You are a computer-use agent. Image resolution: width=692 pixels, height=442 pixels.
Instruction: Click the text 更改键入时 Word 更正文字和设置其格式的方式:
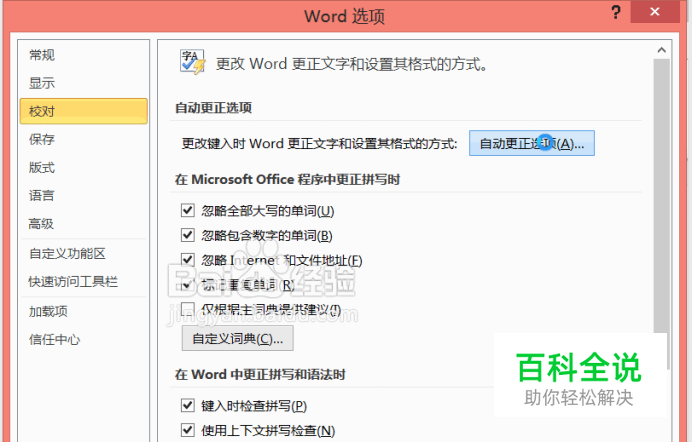(320, 144)
